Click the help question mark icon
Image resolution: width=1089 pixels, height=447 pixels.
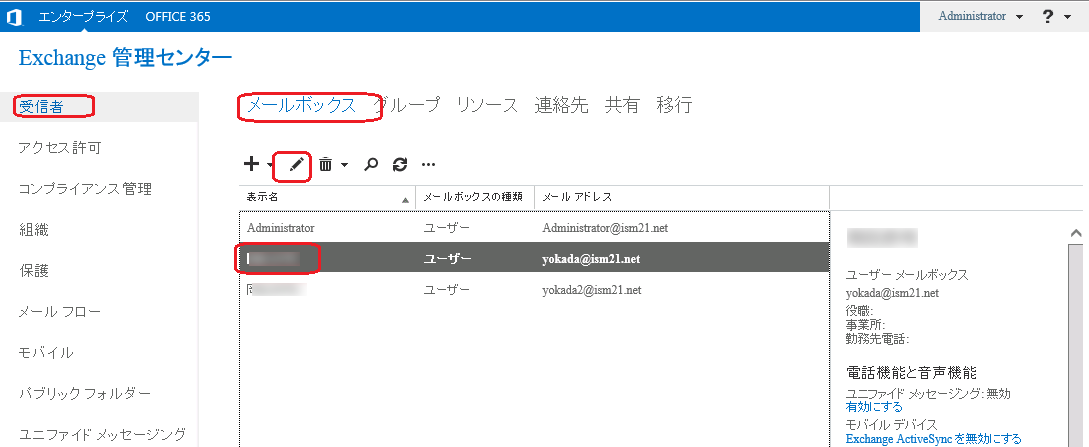pos(1047,17)
